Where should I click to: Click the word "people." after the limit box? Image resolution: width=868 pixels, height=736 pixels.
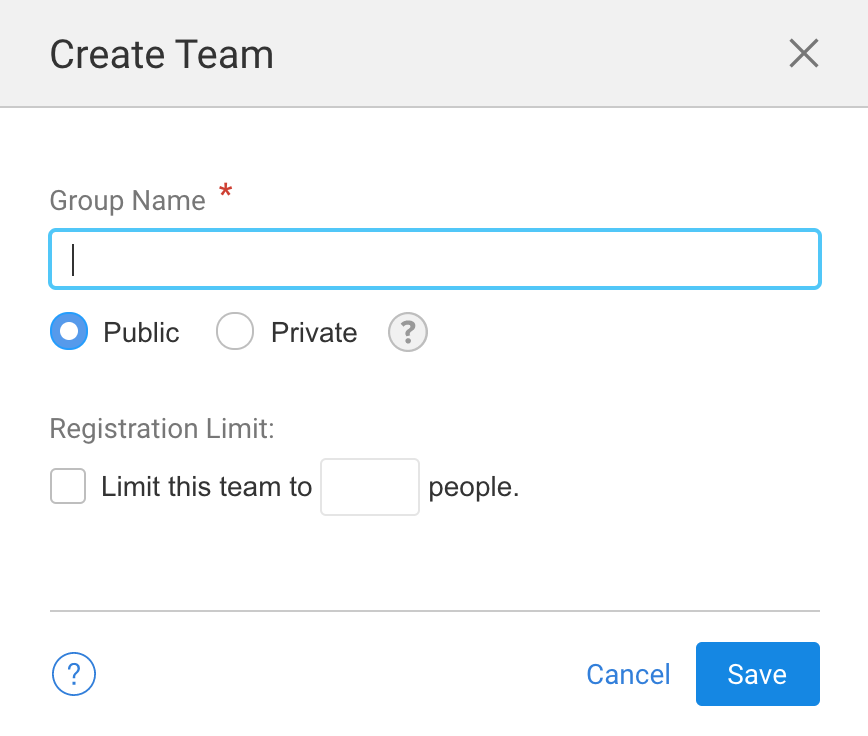[474, 487]
